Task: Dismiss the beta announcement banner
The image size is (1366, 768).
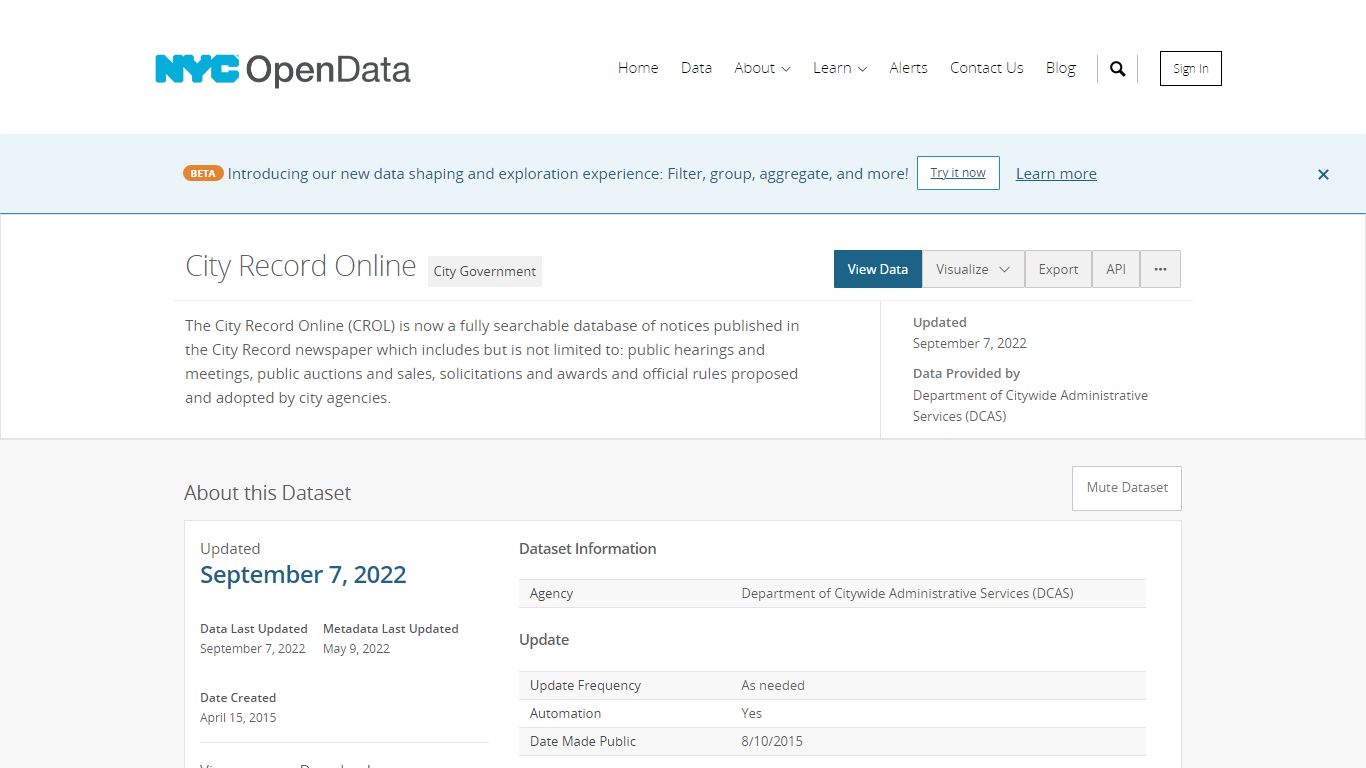Action: (x=1323, y=174)
